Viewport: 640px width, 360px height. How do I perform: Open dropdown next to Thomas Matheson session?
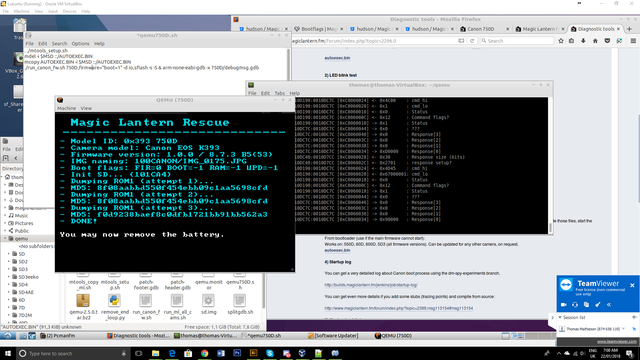tap(623, 329)
